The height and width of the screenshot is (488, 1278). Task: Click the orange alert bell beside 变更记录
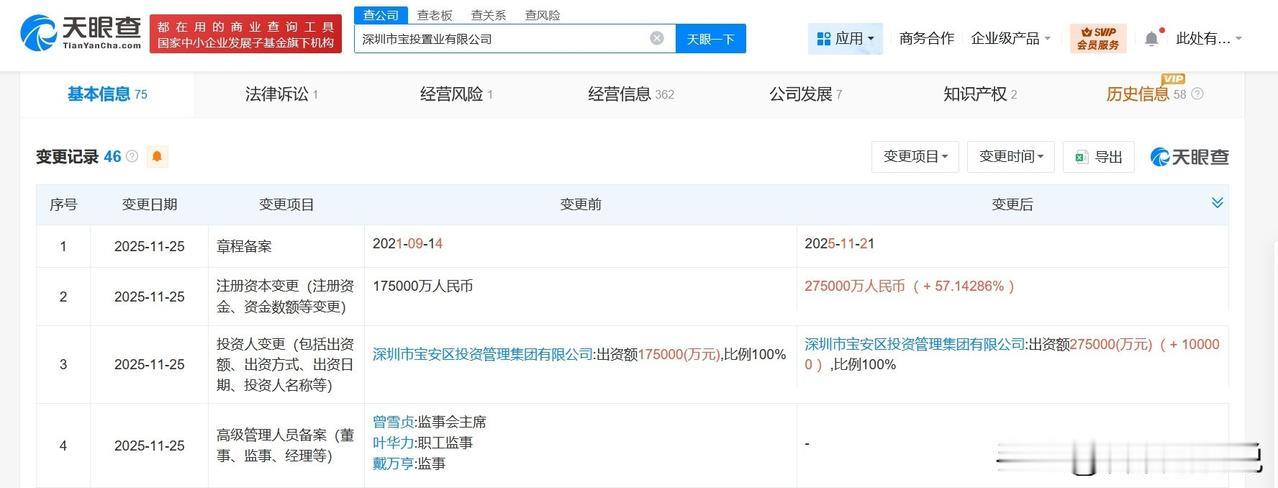tap(157, 157)
